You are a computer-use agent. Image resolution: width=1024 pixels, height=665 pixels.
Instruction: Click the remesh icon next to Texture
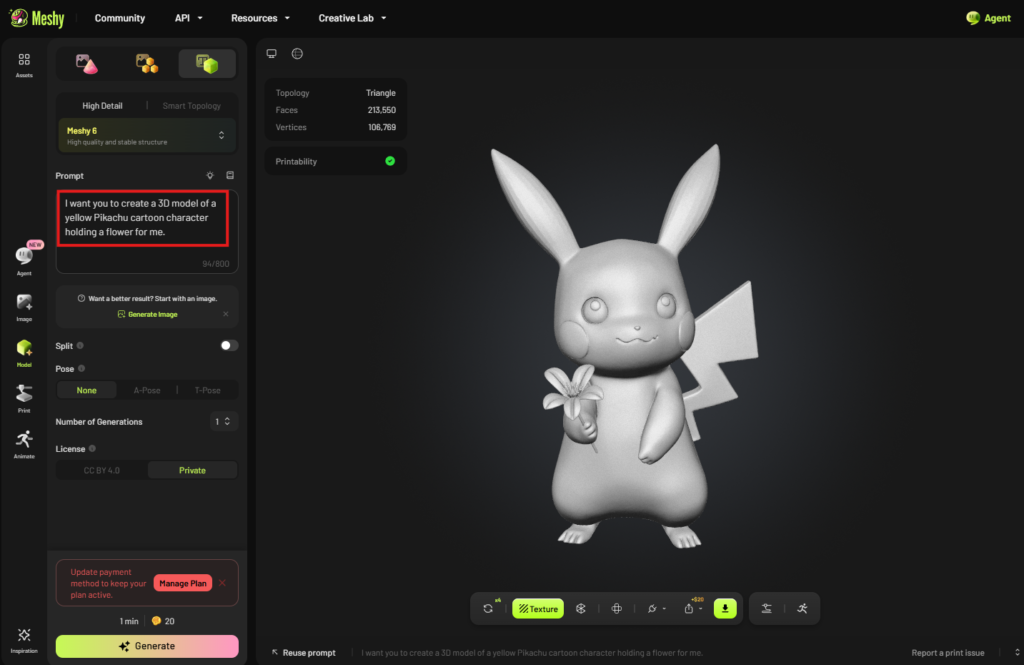[581, 608]
